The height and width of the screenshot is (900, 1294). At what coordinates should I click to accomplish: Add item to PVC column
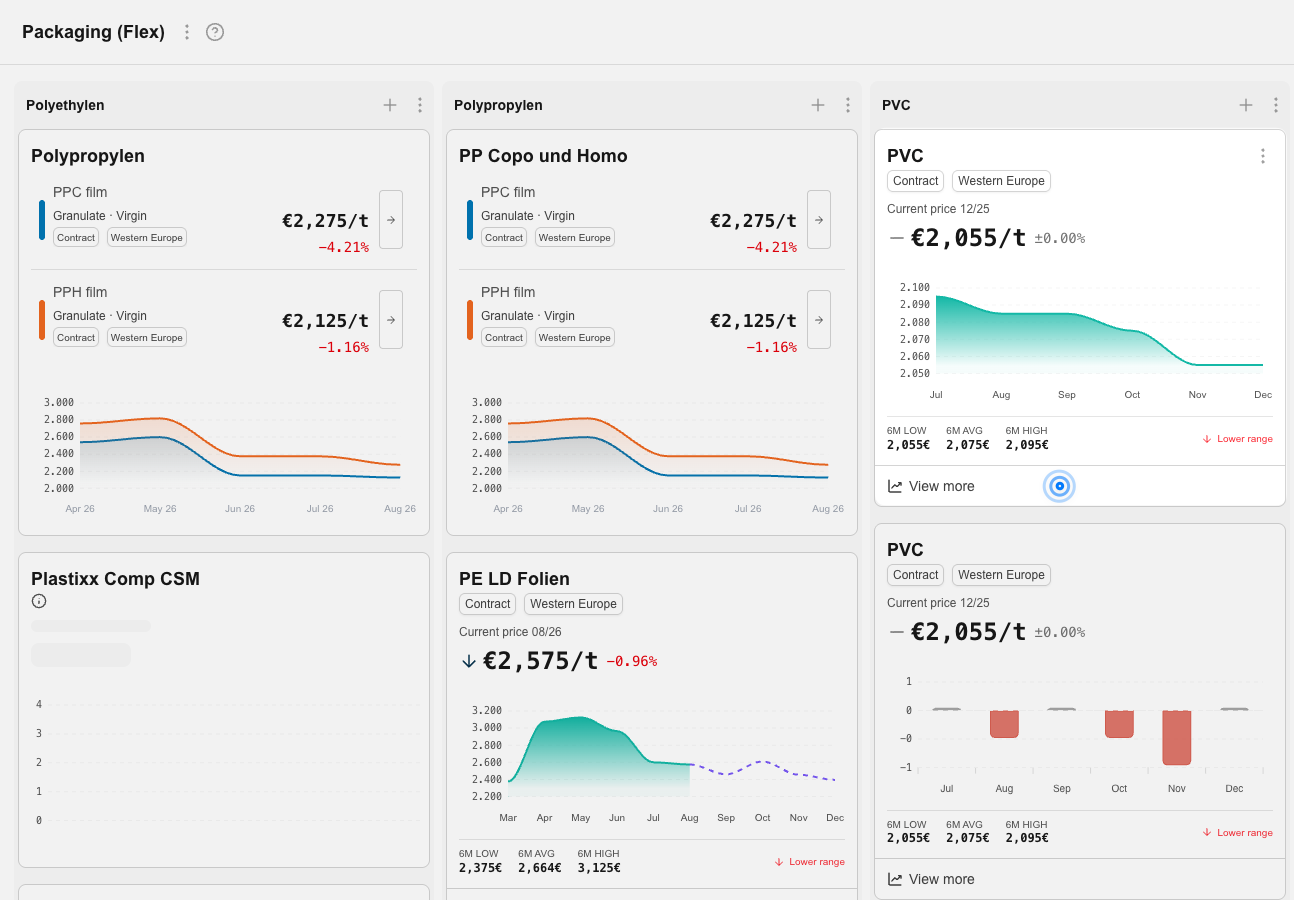(x=1246, y=105)
